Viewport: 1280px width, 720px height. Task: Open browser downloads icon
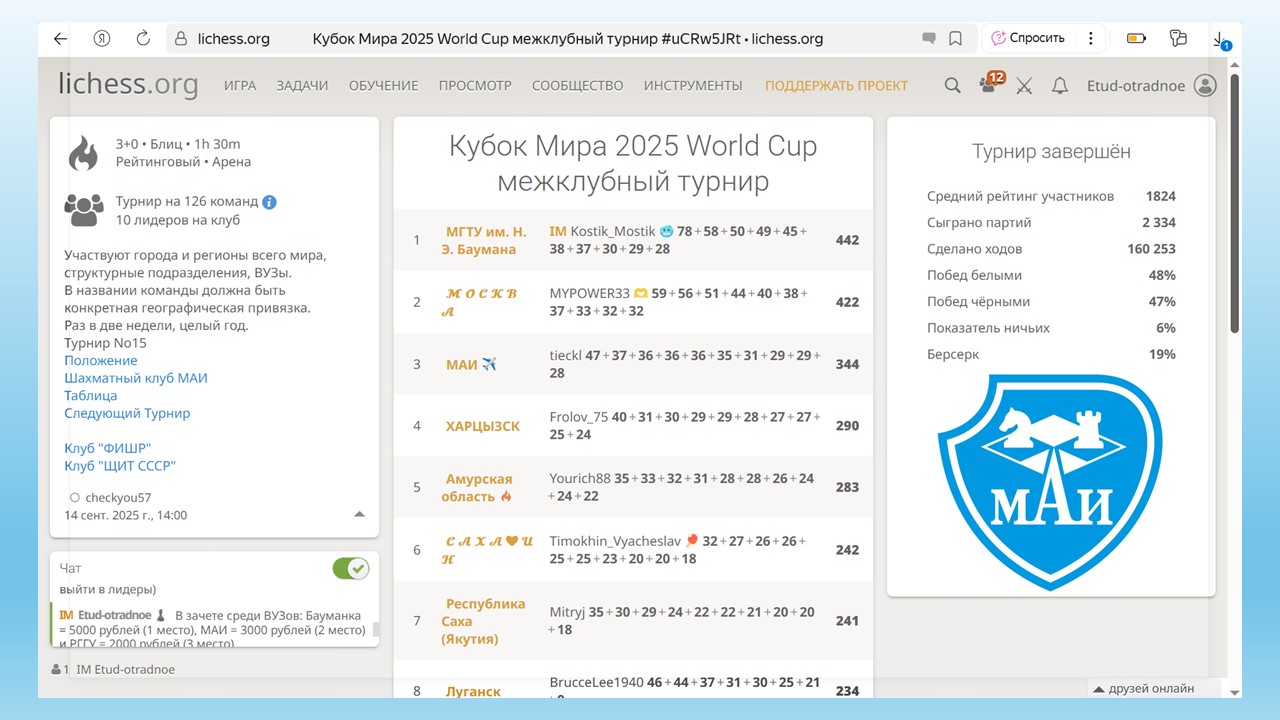click(1220, 40)
